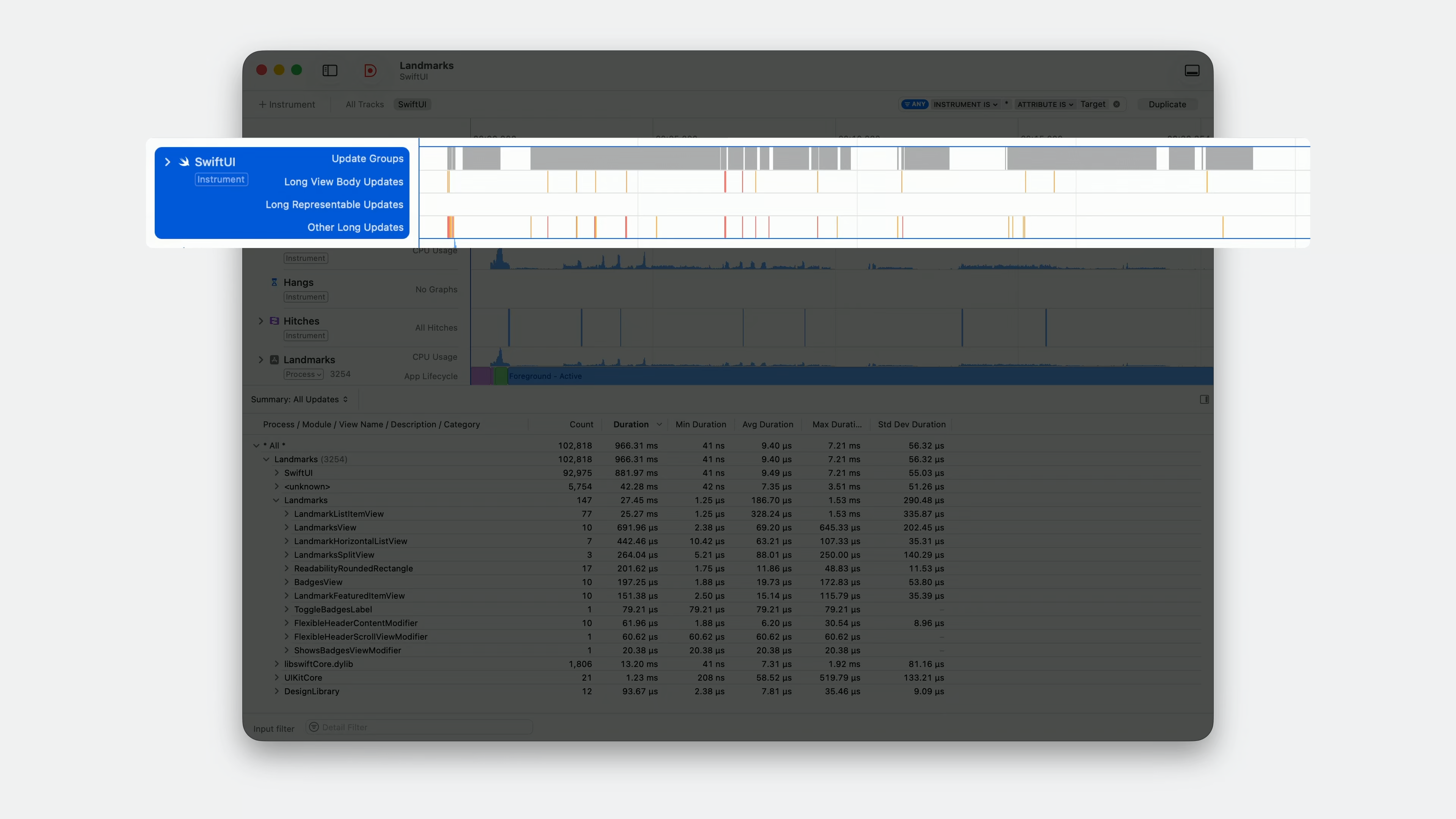Select the SwiftUI tracks tab
This screenshot has height=819, width=1456.
click(x=412, y=105)
